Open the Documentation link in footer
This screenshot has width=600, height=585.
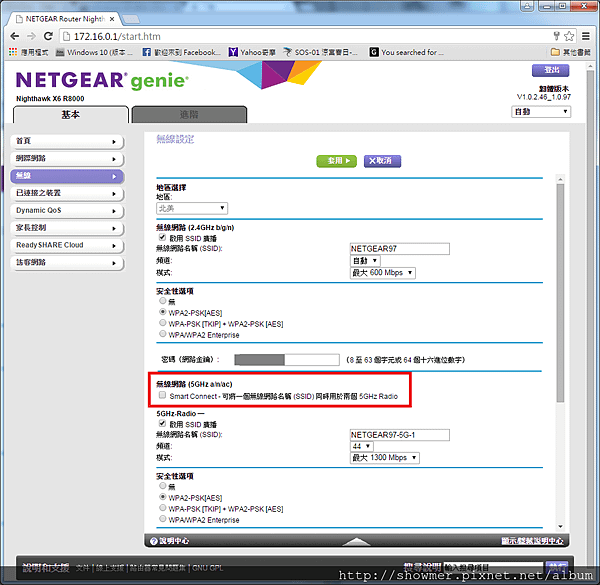click(83, 568)
